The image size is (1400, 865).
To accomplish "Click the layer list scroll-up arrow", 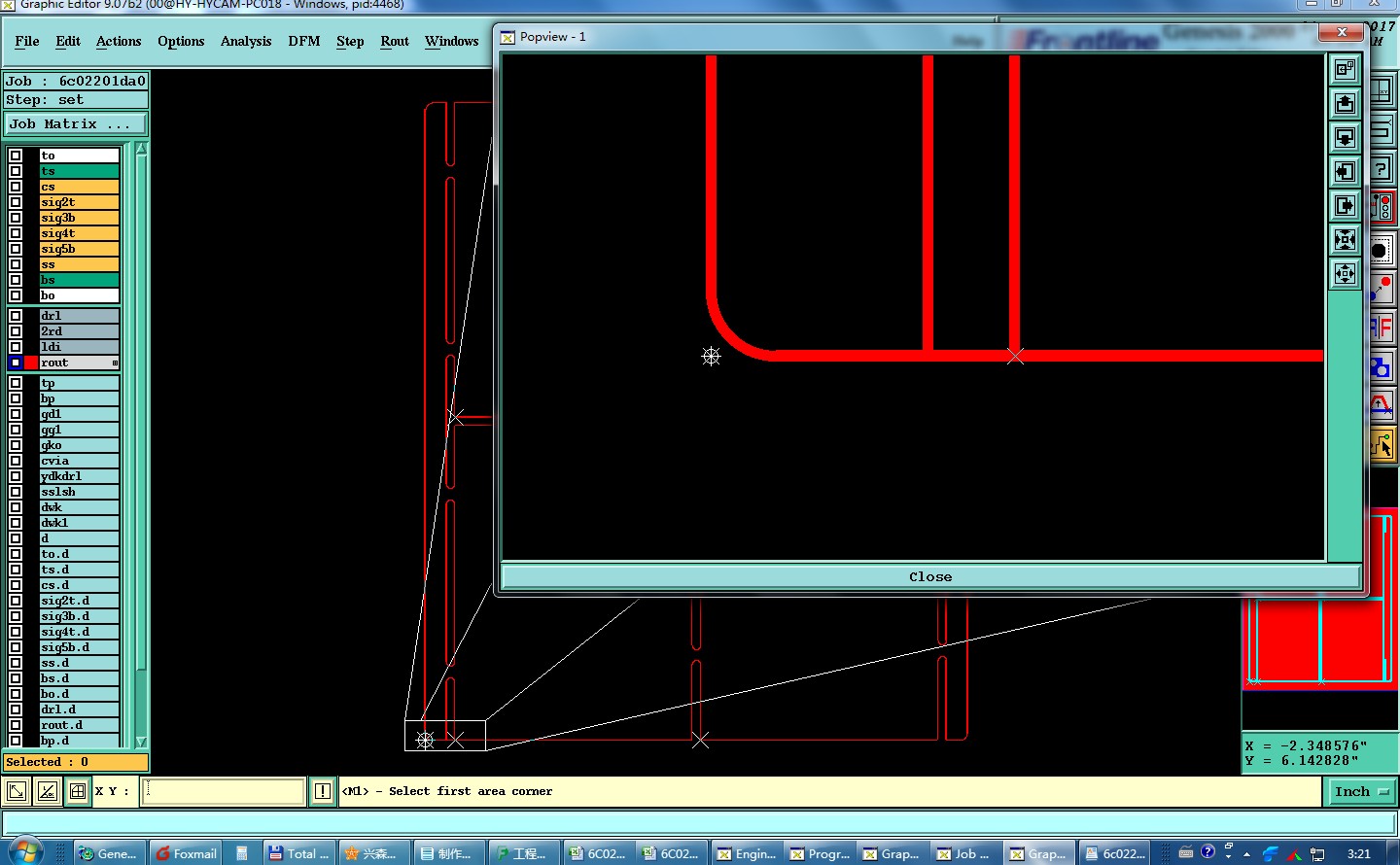I will (x=141, y=150).
